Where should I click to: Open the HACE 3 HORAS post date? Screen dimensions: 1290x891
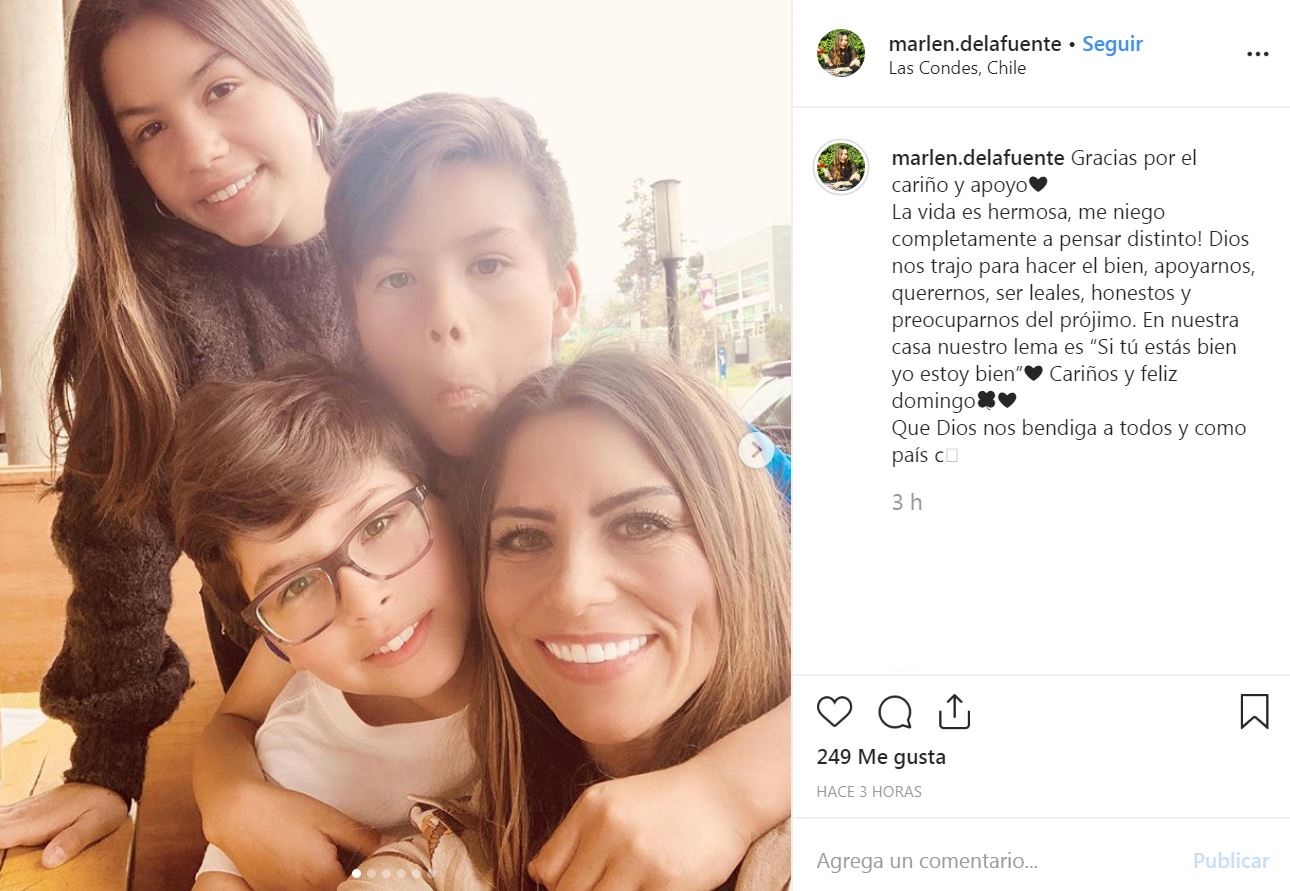pos(869,791)
